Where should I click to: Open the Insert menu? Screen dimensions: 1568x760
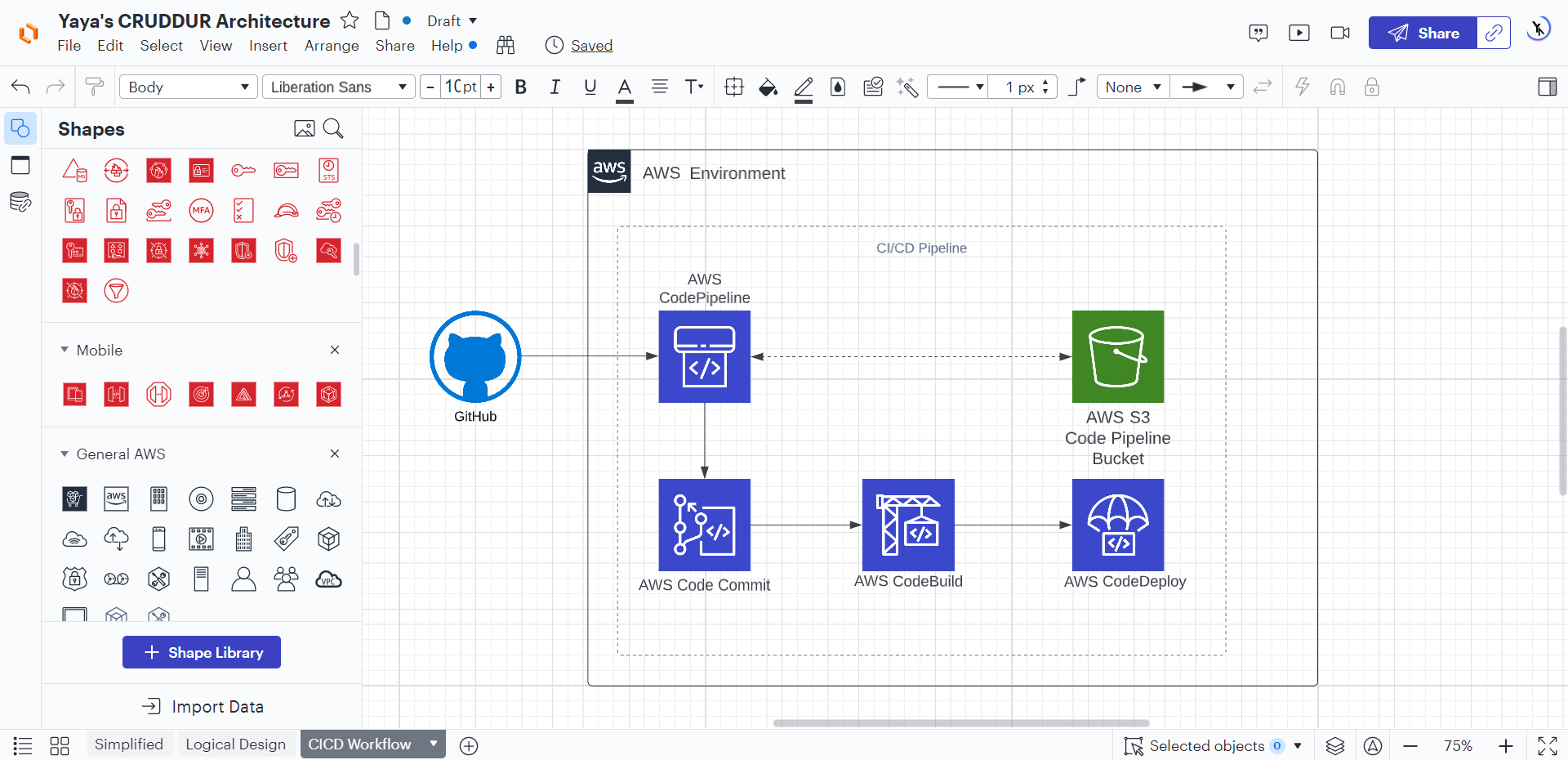[268, 46]
